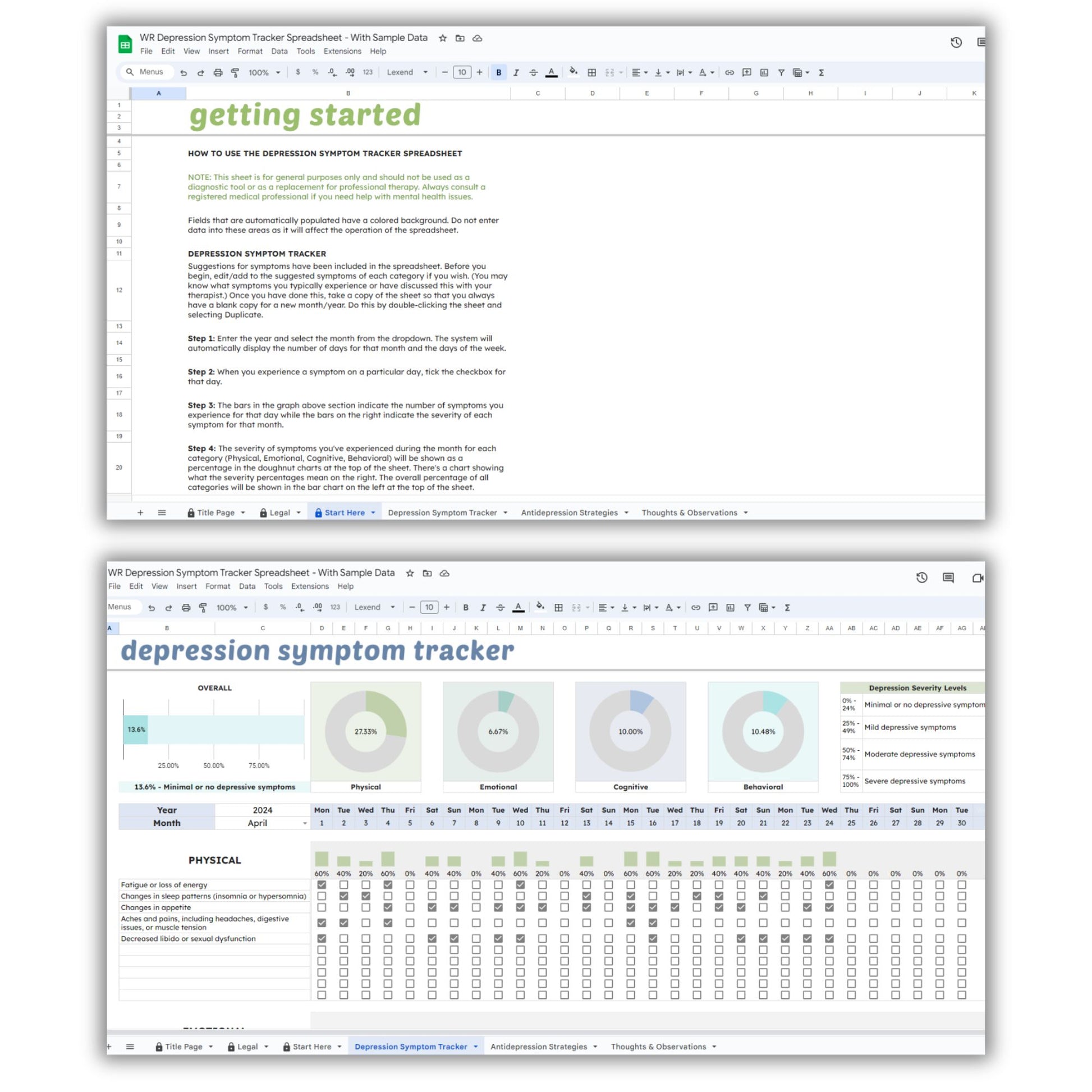Click insert link icon in upper window toolbar
This screenshot has height=1092, width=1092.
click(729, 72)
